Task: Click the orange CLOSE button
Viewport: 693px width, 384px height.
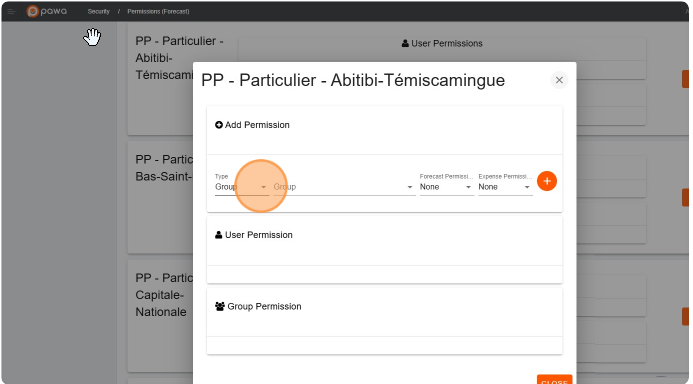Action: click(x=554, y=380)
